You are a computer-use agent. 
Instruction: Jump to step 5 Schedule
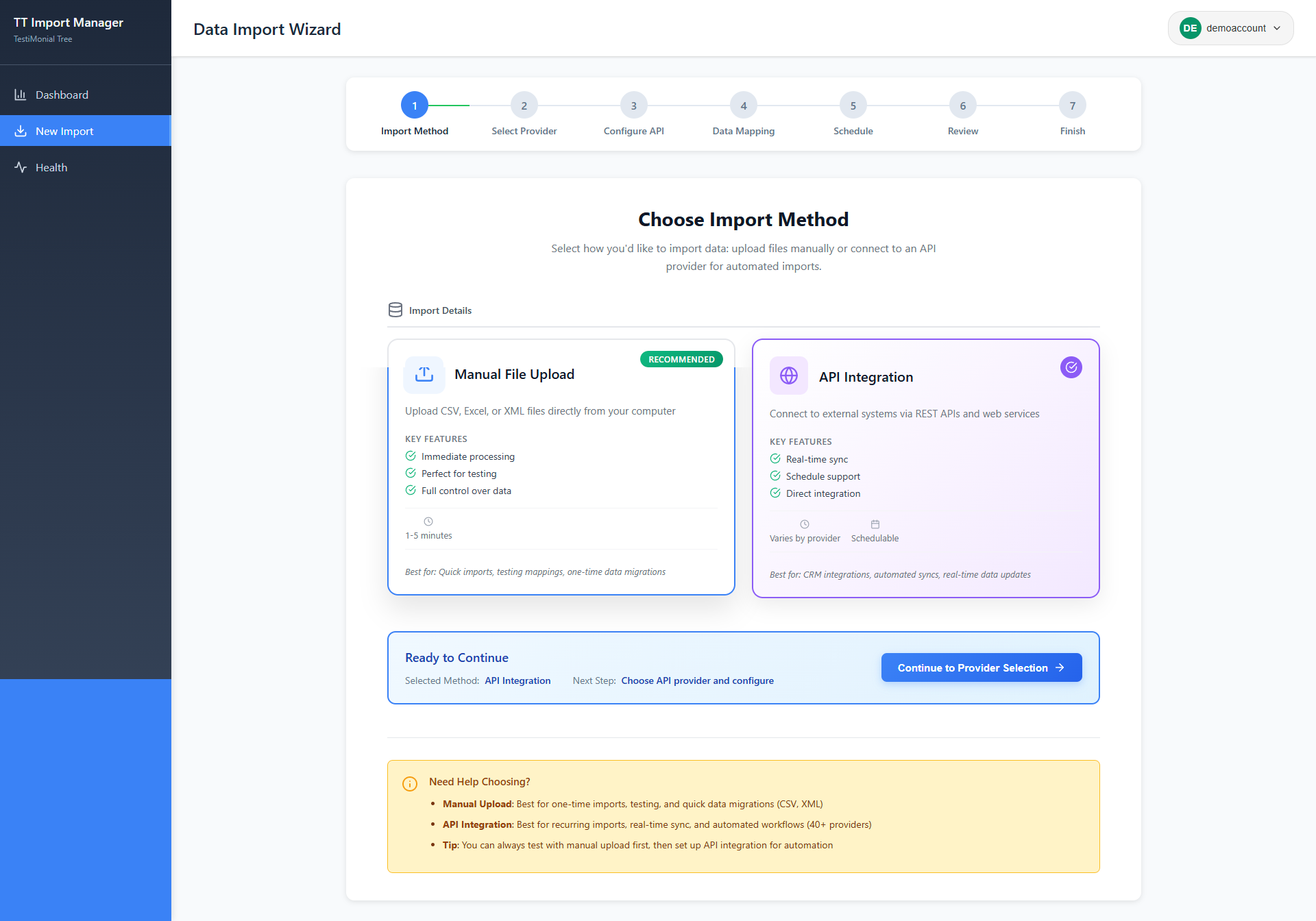853,106
